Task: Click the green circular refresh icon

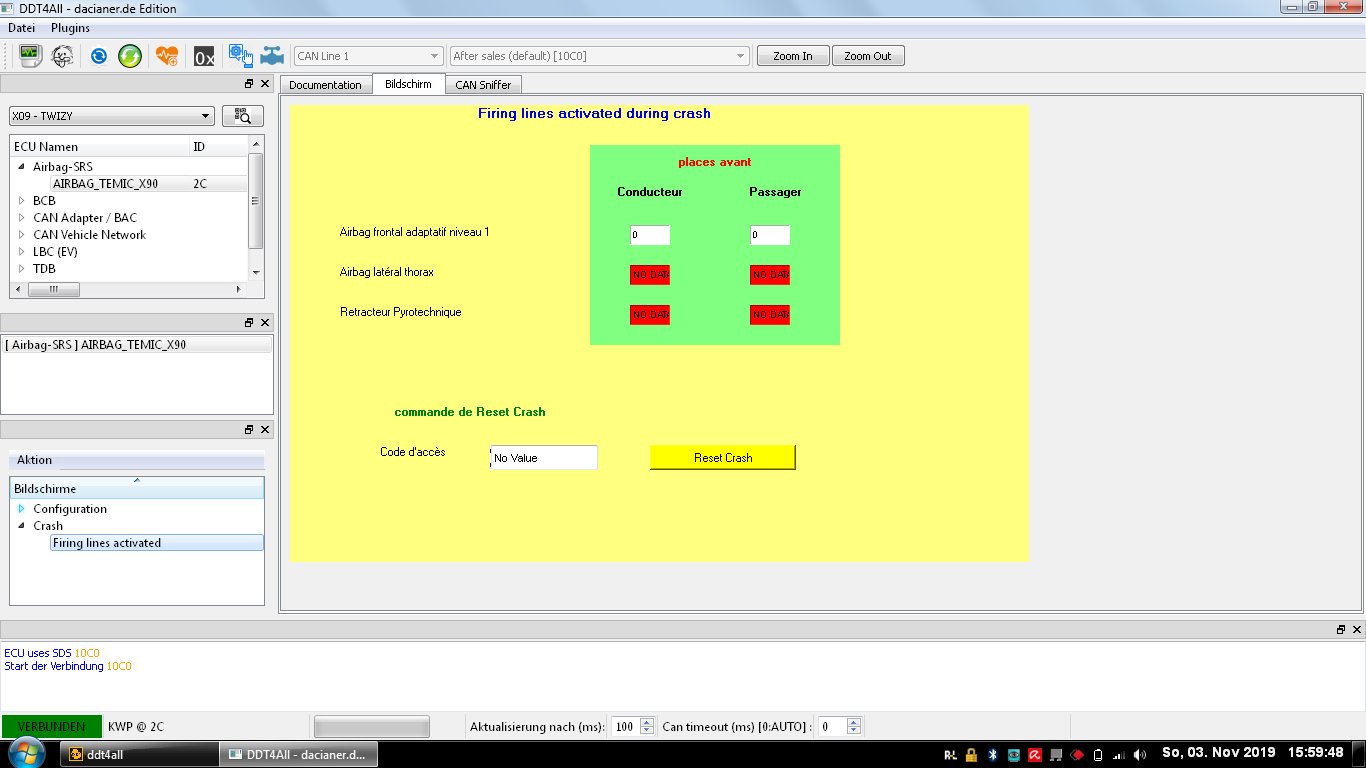Action: 129,56
